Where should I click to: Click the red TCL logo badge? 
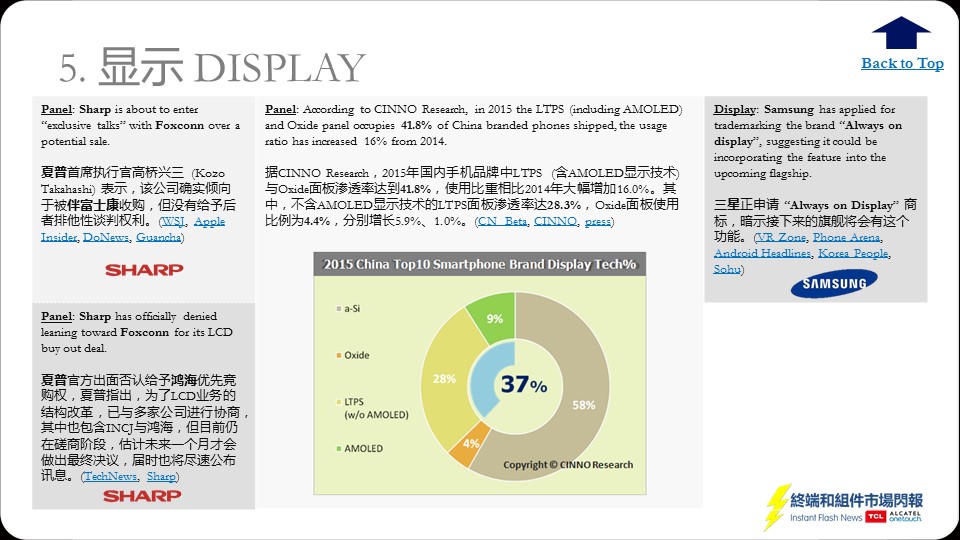[876, 517]
